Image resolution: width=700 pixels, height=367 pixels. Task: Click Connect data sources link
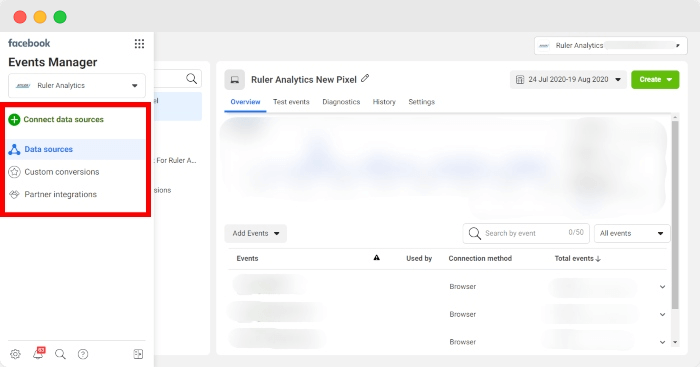click(63, 120)
